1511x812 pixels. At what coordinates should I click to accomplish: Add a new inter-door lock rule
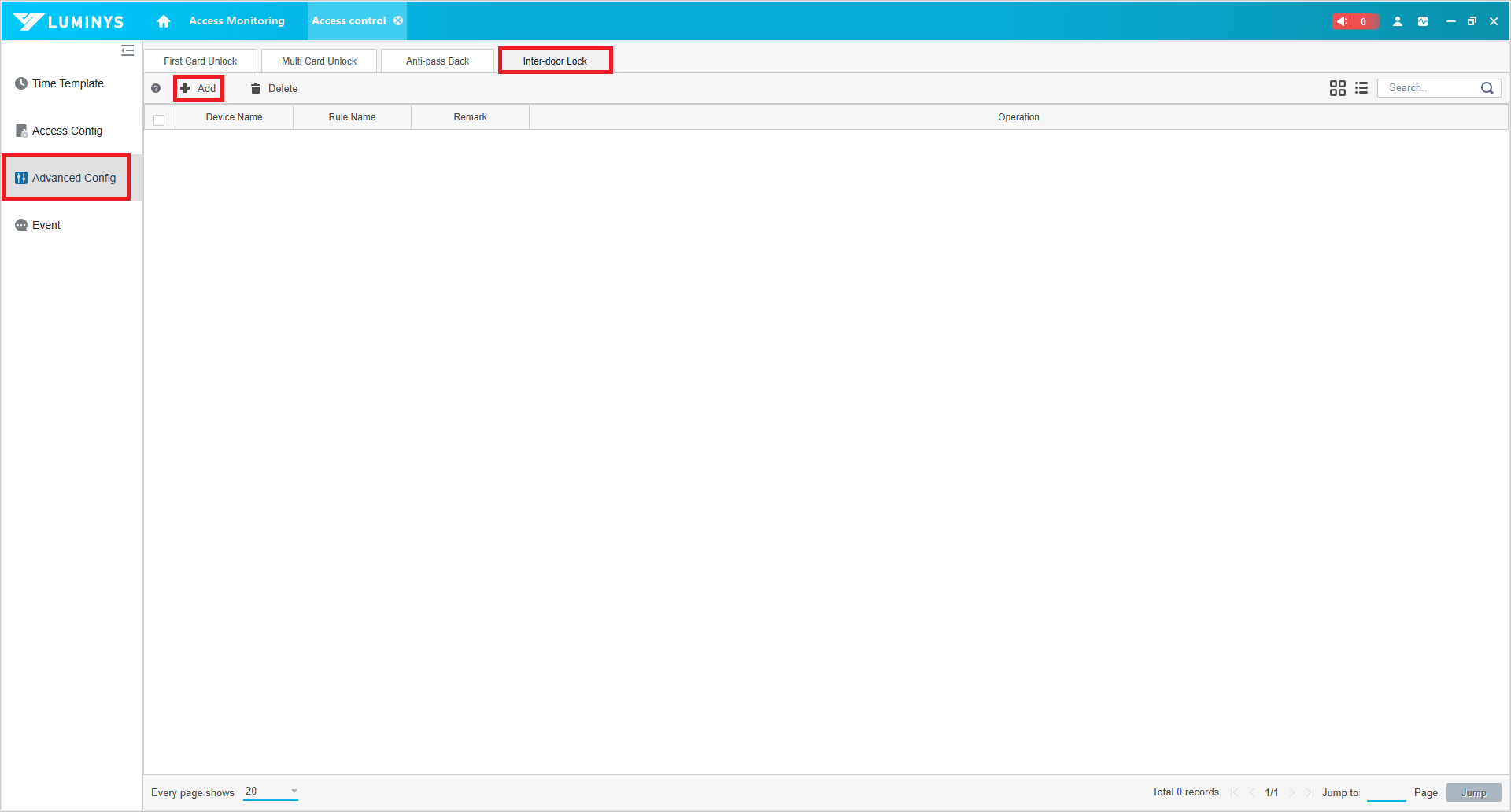pos(198,89)
